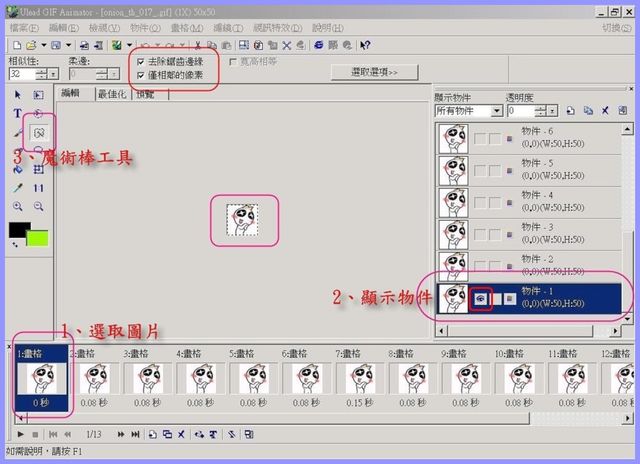640x464 pixels.
Task: Open the 相似性 value dropdown arrow
Action: tap(53, 74)
